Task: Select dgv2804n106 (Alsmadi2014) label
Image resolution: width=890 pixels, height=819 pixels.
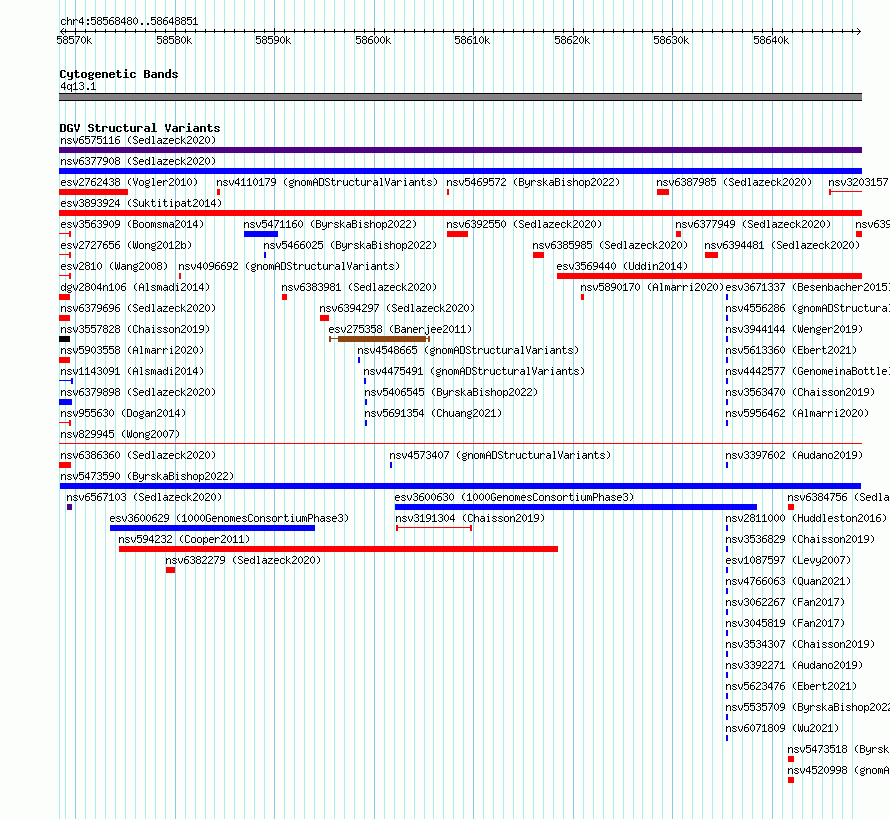Action: (x=135, y=287)
